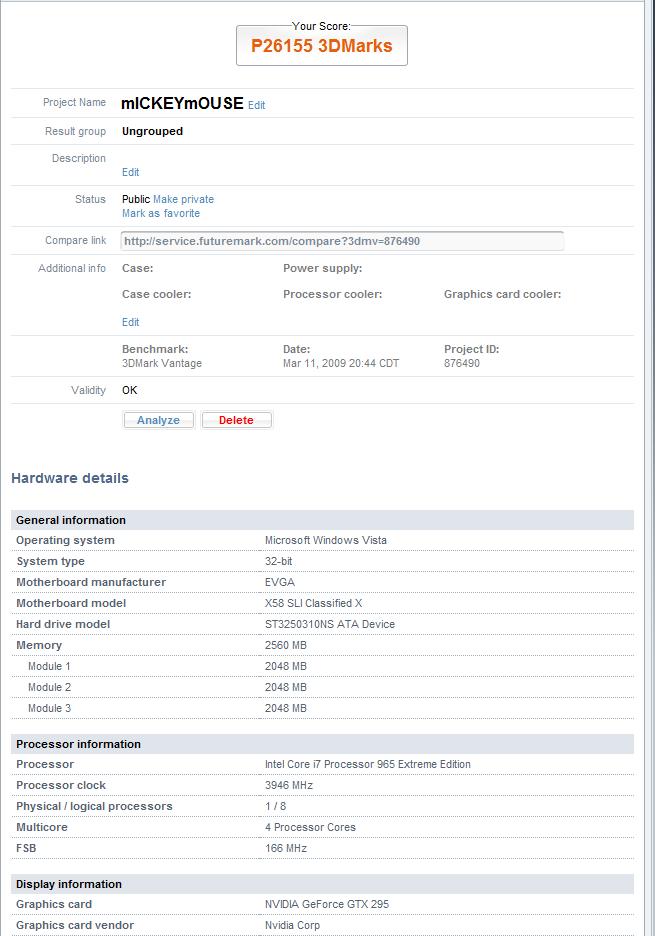This screenshot has height=936, width=655.
Task: Click the Module 1 row label
Action: tap(50, 666)
